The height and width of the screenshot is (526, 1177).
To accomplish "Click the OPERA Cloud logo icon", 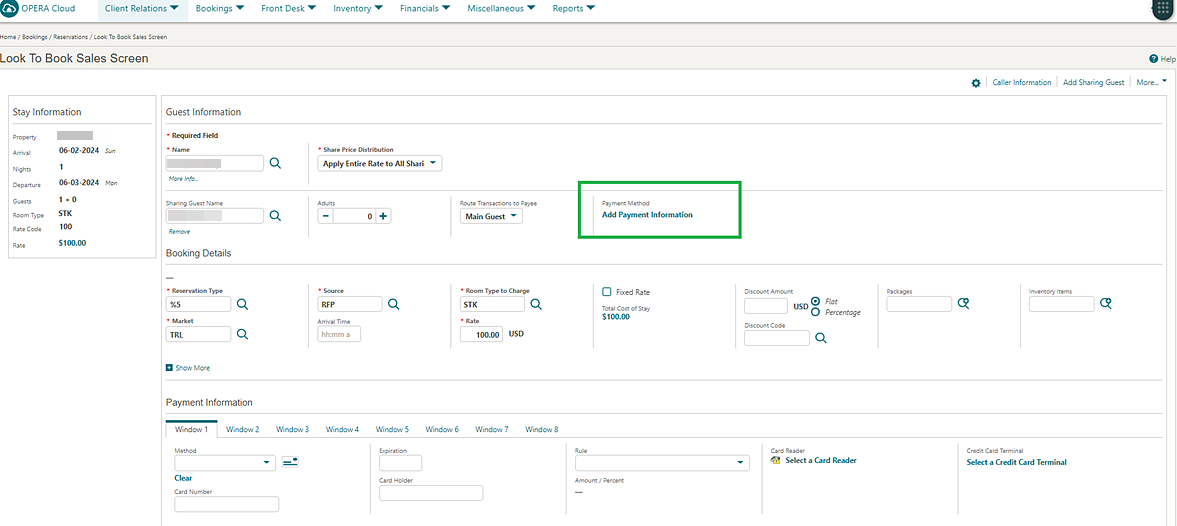I will point(8,8).
